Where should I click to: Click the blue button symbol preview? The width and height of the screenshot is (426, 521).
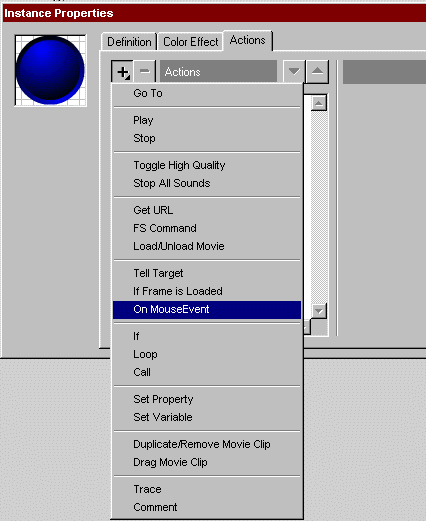tap(50, 70)
